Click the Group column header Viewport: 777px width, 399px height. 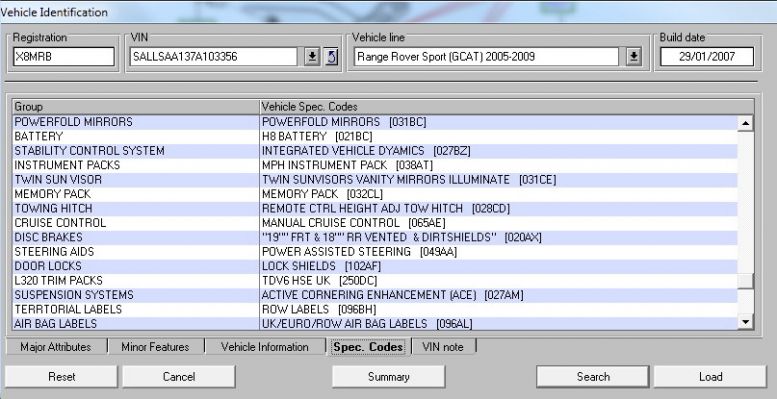(136, 107)
